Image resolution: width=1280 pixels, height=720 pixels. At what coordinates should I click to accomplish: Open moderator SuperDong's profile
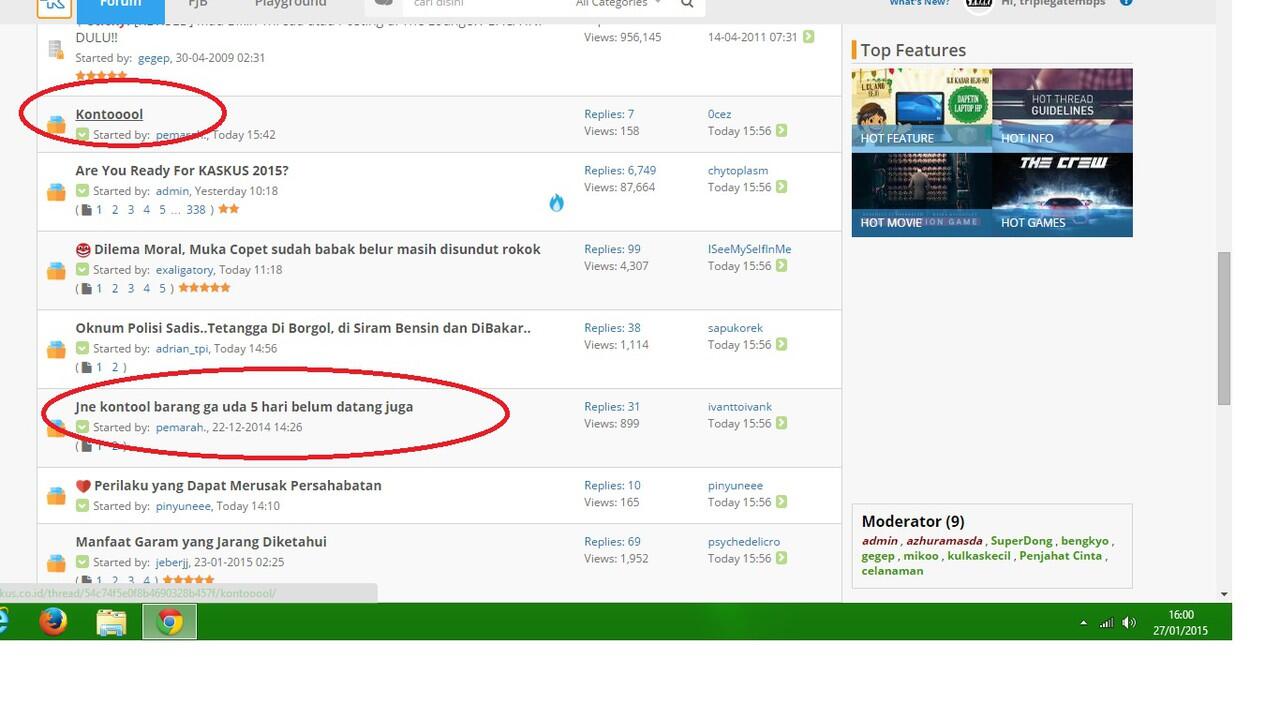1022,541
